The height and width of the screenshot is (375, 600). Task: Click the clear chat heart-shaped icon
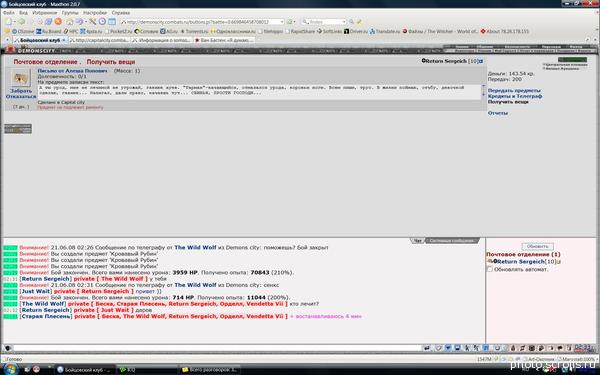(x=439, y=348)
